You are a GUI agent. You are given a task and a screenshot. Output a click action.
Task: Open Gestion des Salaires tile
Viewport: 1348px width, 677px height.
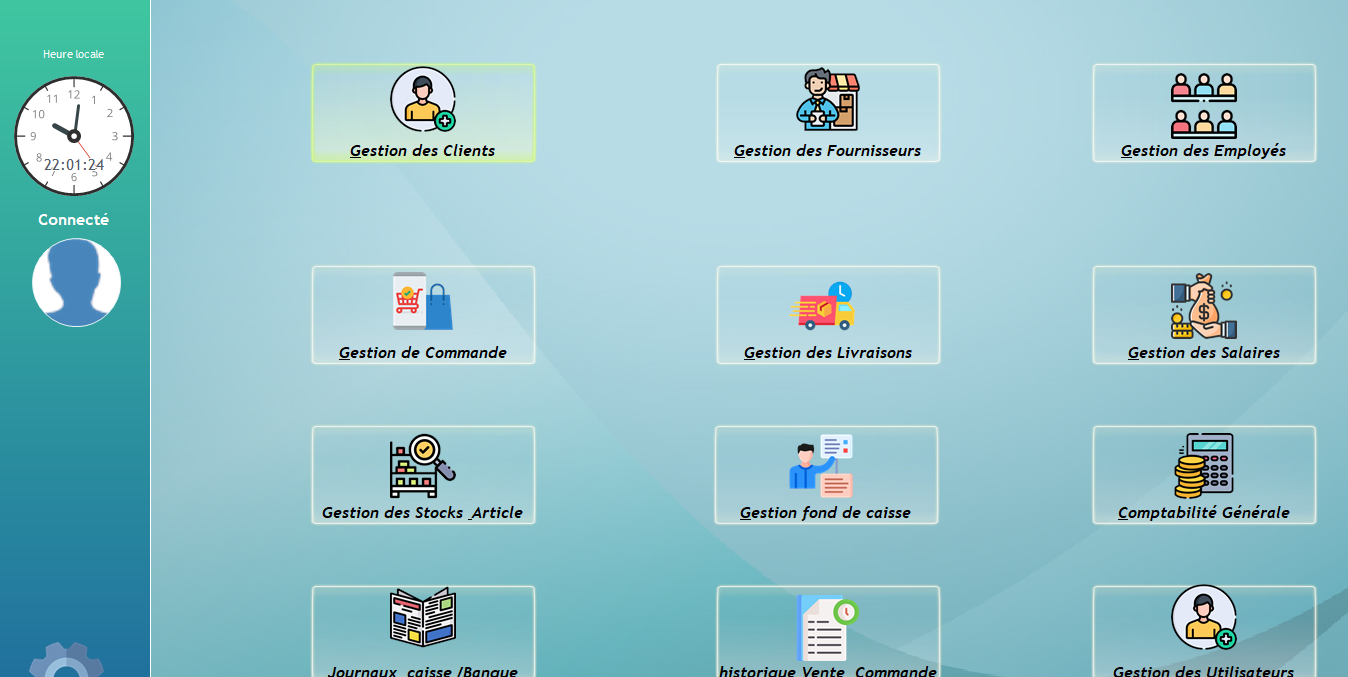click(x=1204, y=315)
